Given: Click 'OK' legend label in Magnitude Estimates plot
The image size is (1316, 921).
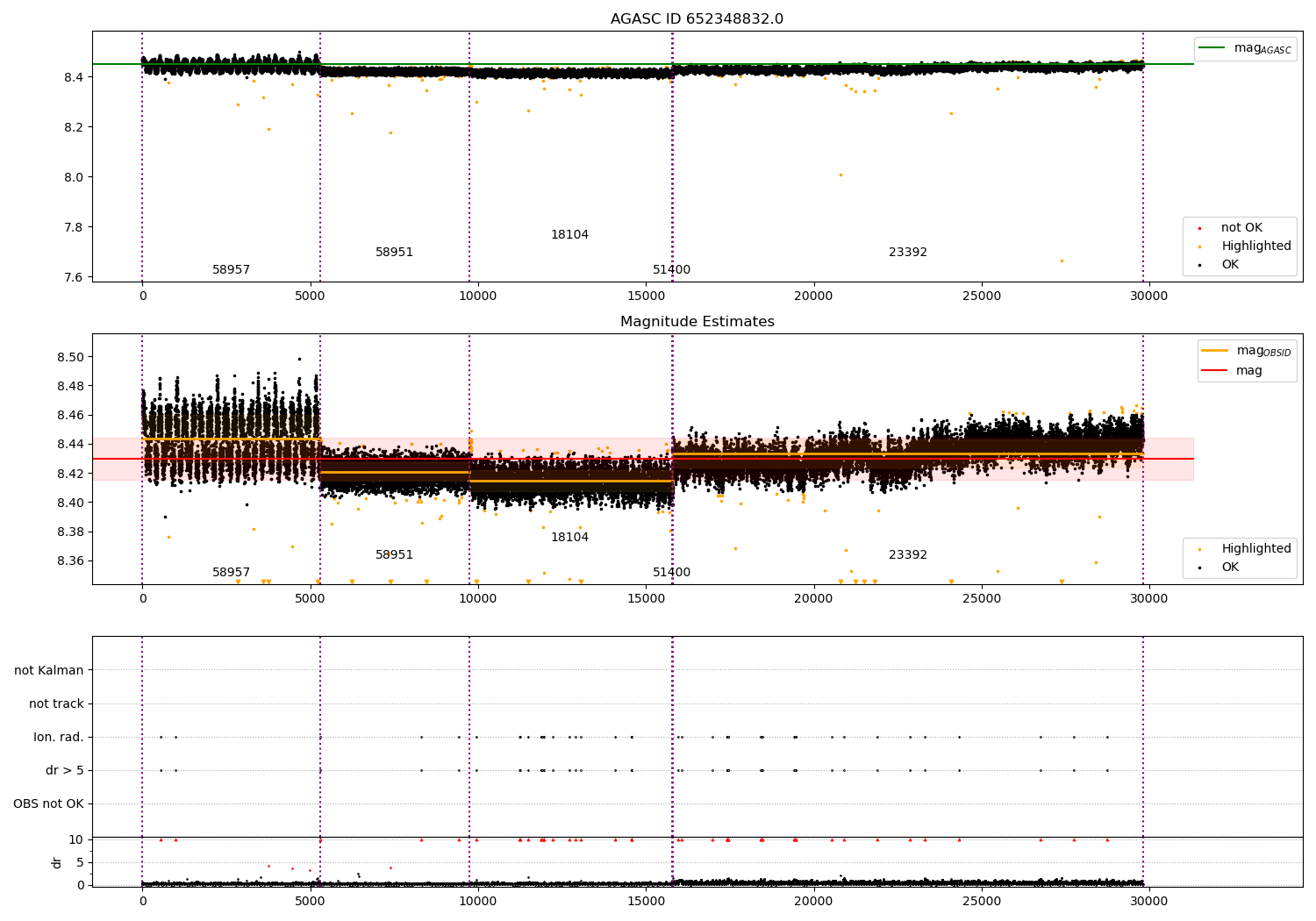Looking at the screenshot, I should pos(1230,568).
